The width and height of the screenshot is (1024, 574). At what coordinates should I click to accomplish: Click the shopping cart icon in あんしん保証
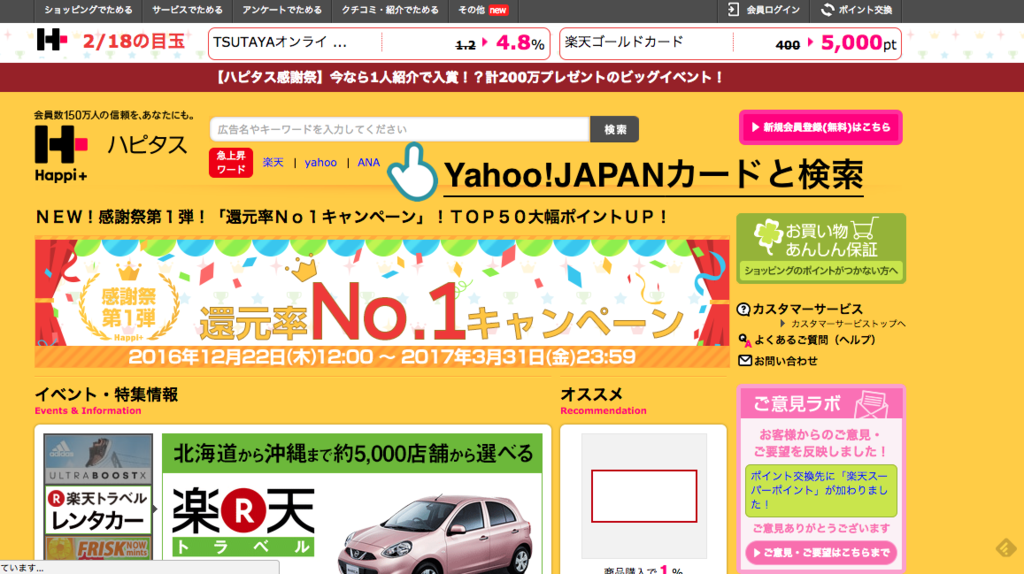point(864,229)
